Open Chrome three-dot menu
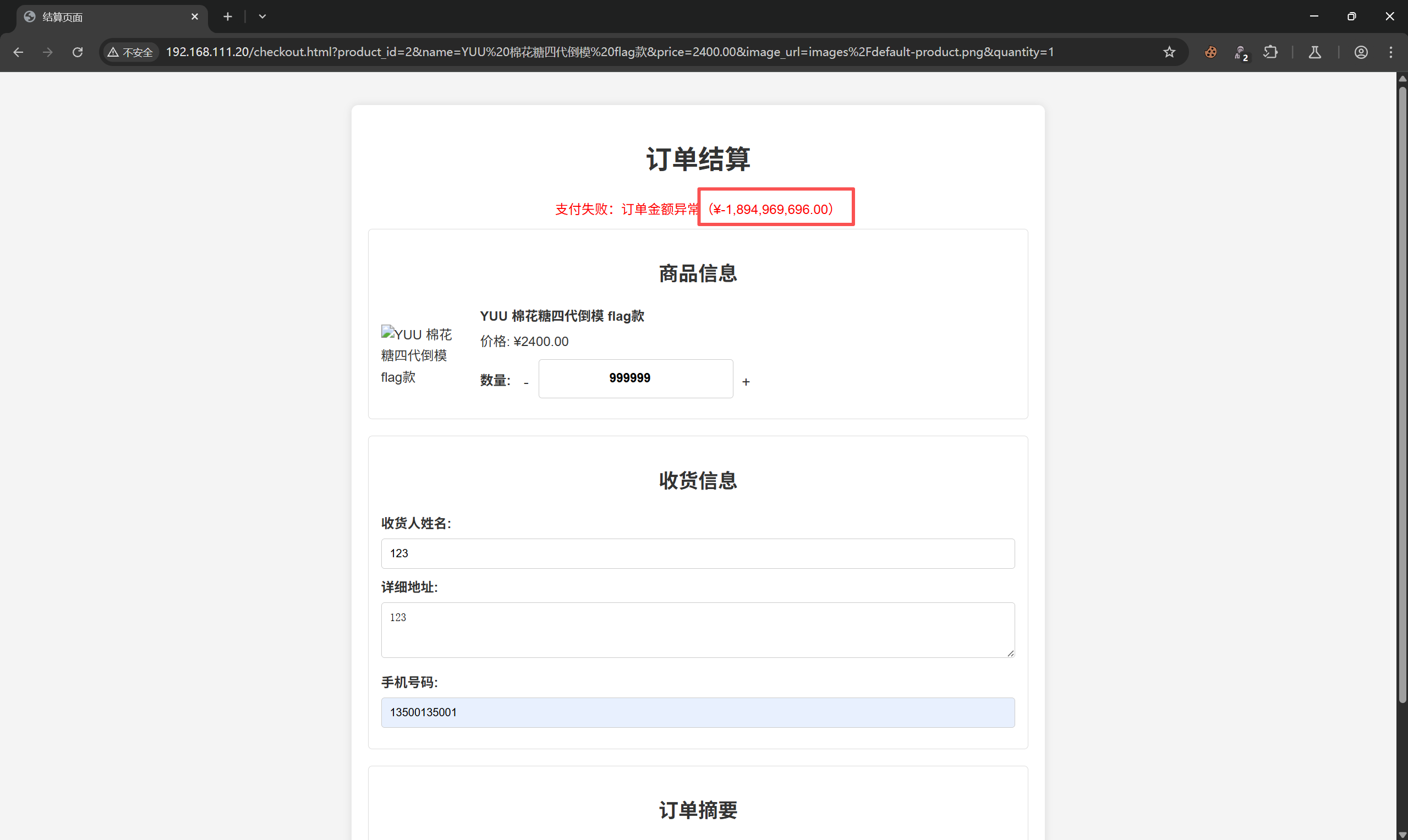The image size is (1408, 840). coord(1391,52)
